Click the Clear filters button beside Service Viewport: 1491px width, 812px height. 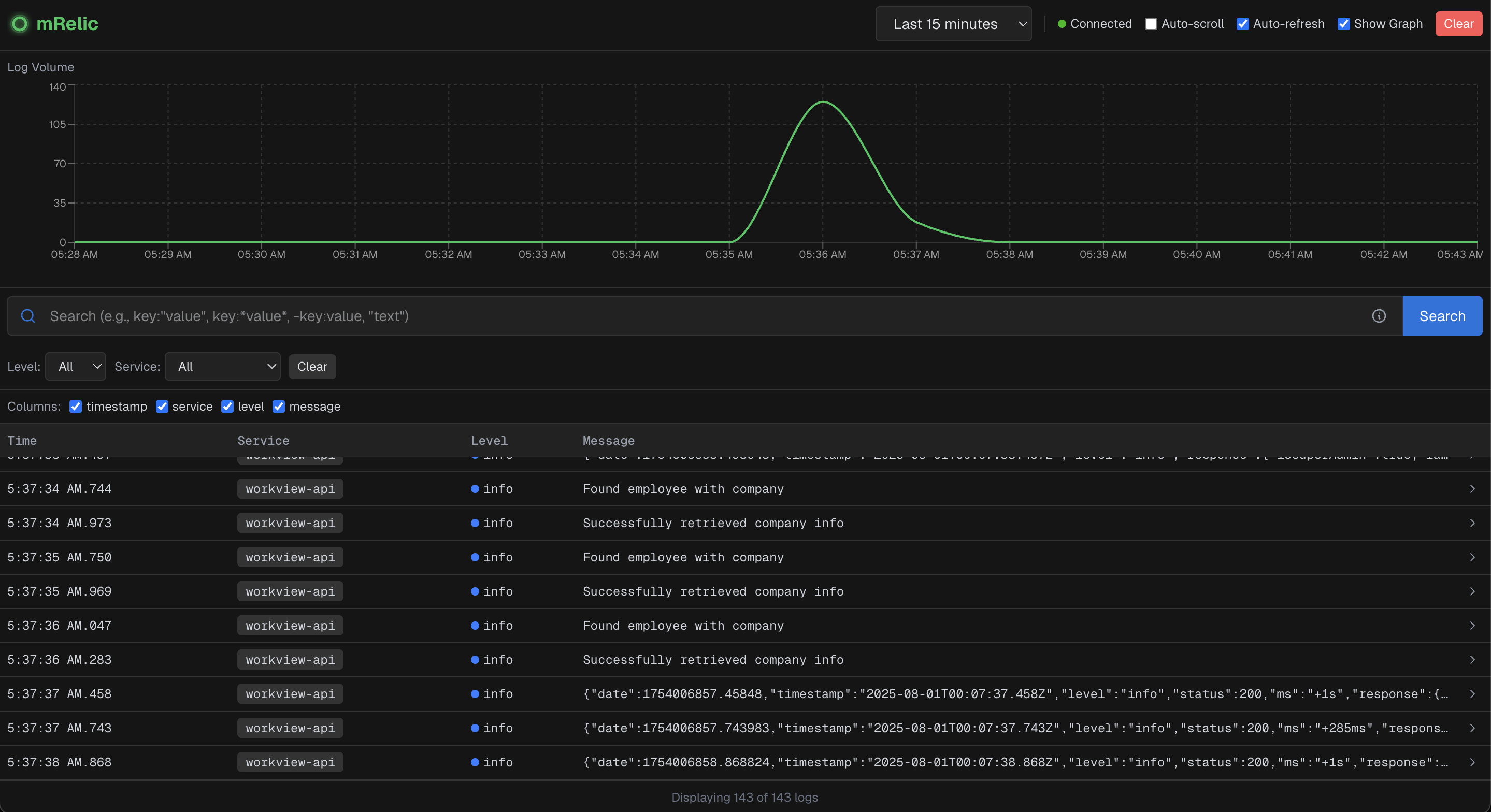click(312, 366)
